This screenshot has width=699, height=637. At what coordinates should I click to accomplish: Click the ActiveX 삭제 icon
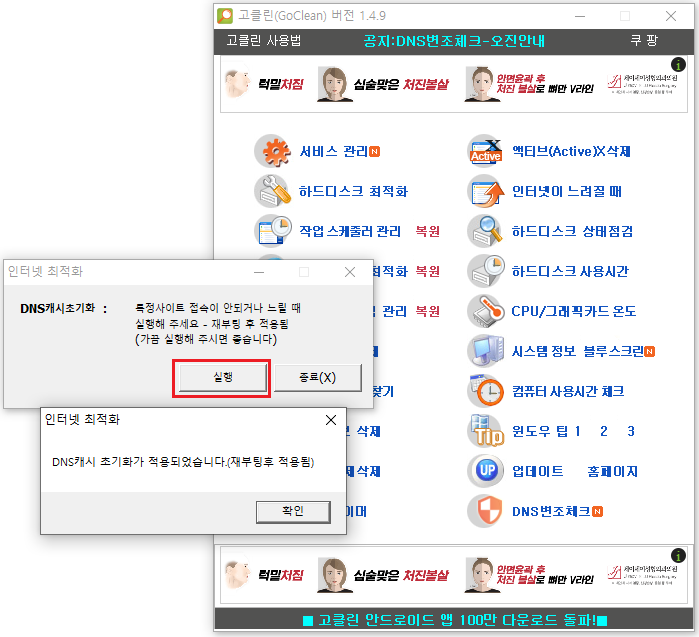click(486, 151)
